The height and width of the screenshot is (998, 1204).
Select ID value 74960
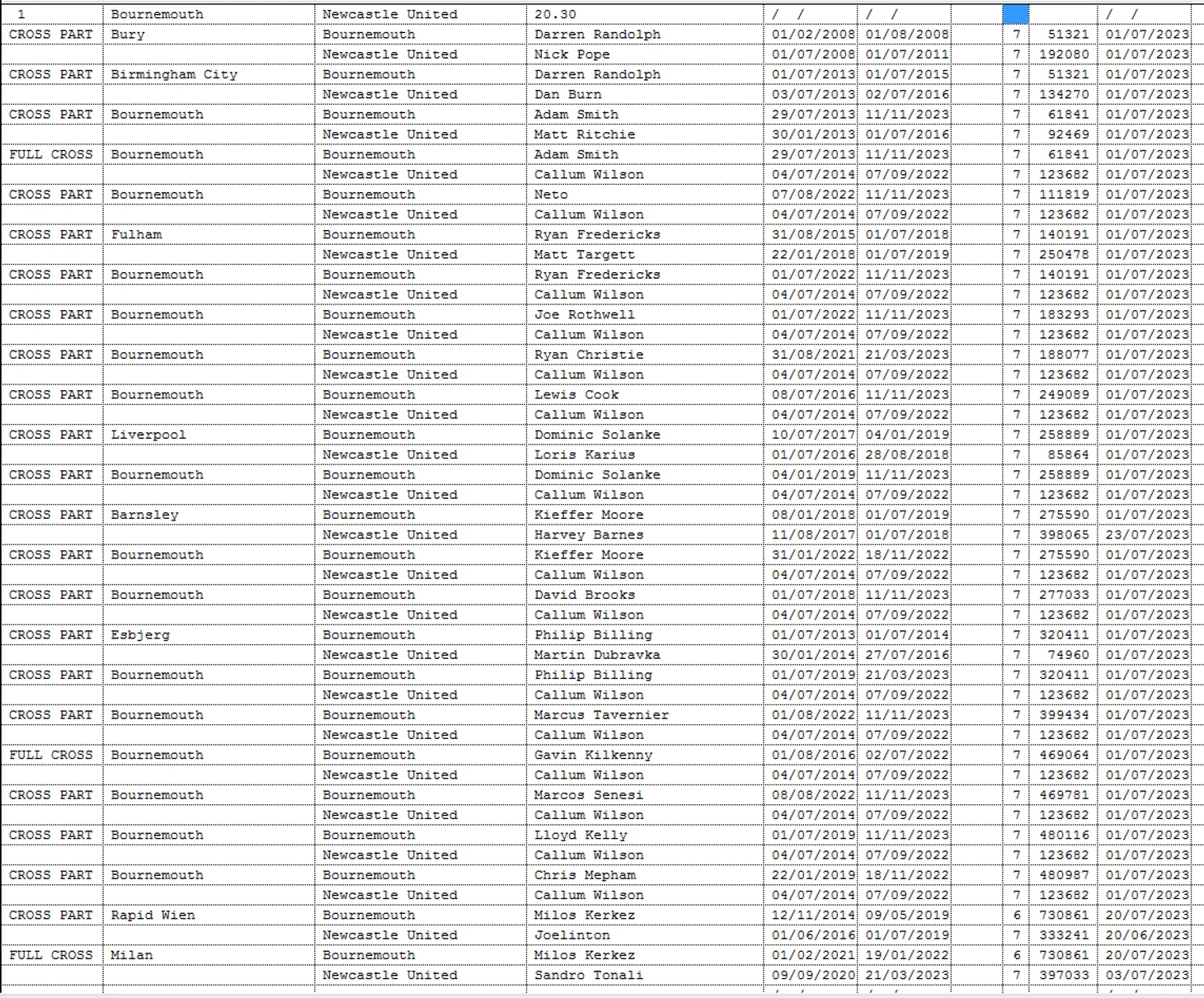(x=1064, y=655)
